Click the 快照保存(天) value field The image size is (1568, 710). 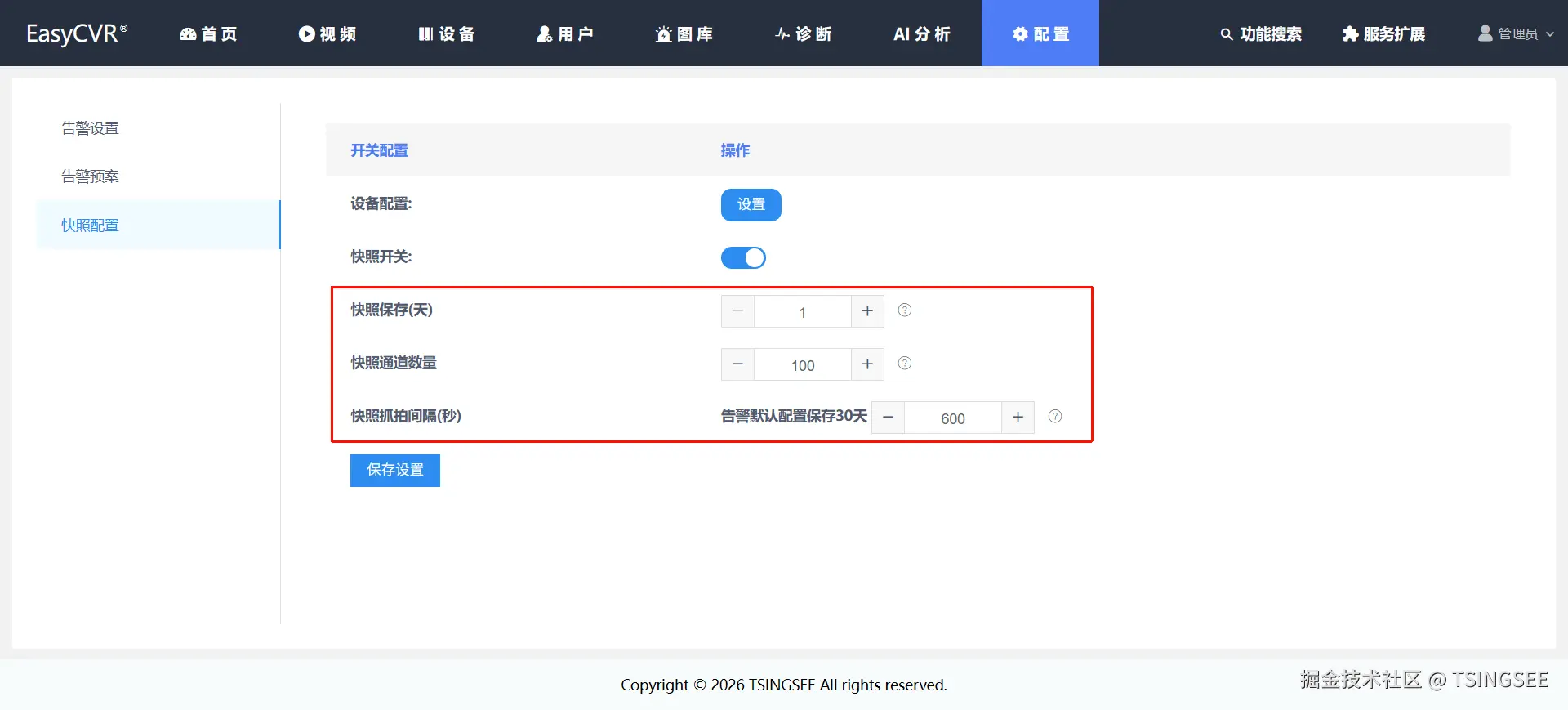803,311
